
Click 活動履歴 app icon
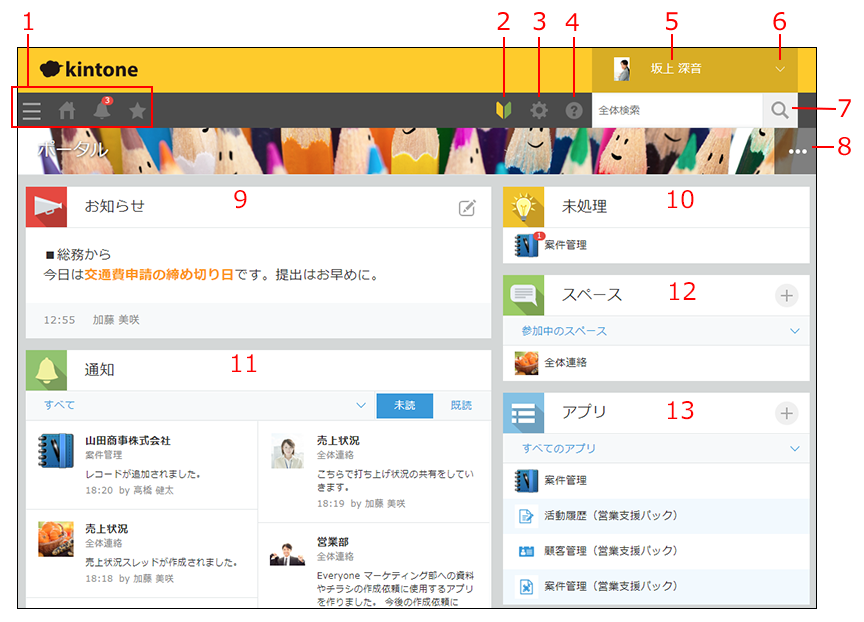pos(526,516)
